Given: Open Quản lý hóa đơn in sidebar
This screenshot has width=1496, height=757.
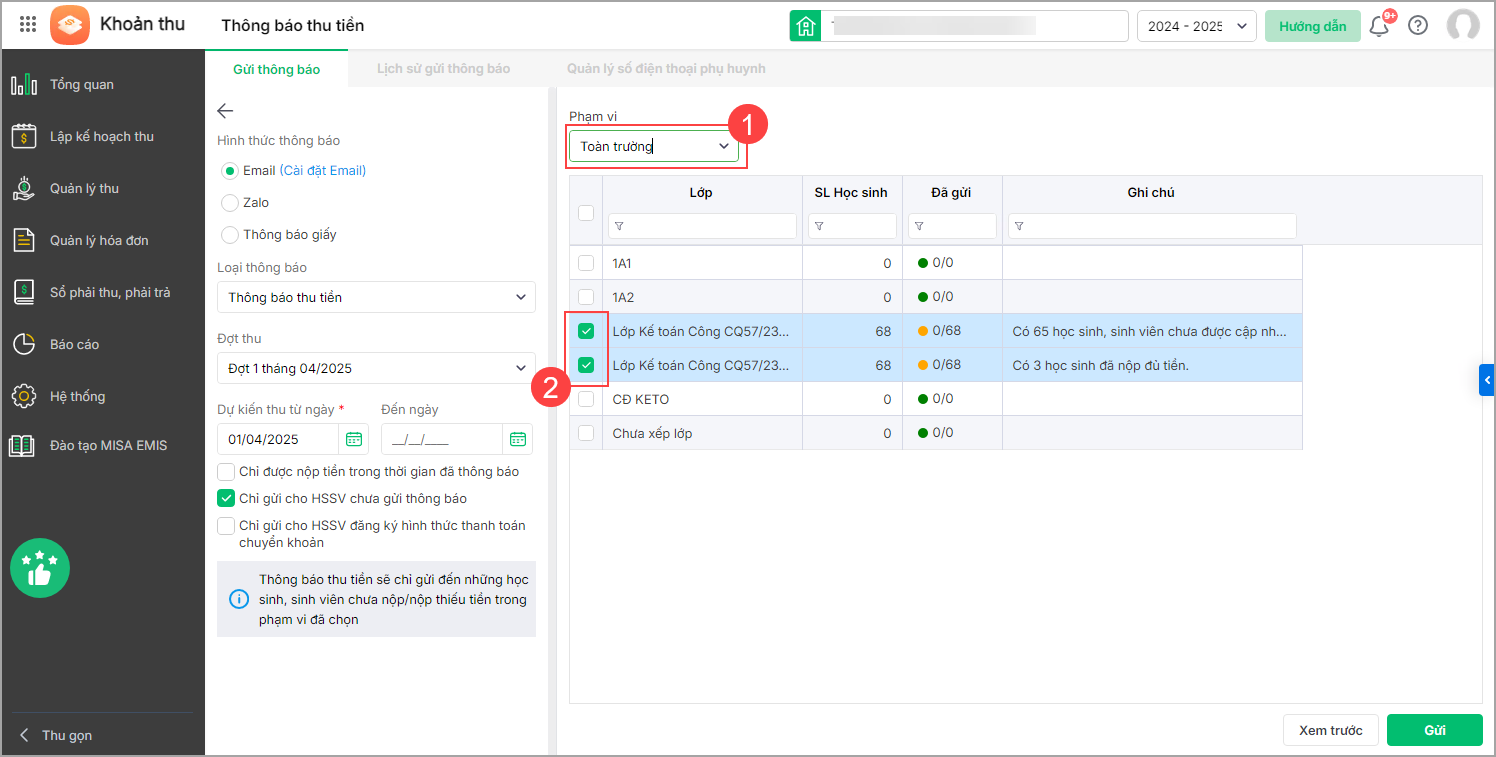Looking at the screenshot, I should pyautogui.click(x=102, y=241).
